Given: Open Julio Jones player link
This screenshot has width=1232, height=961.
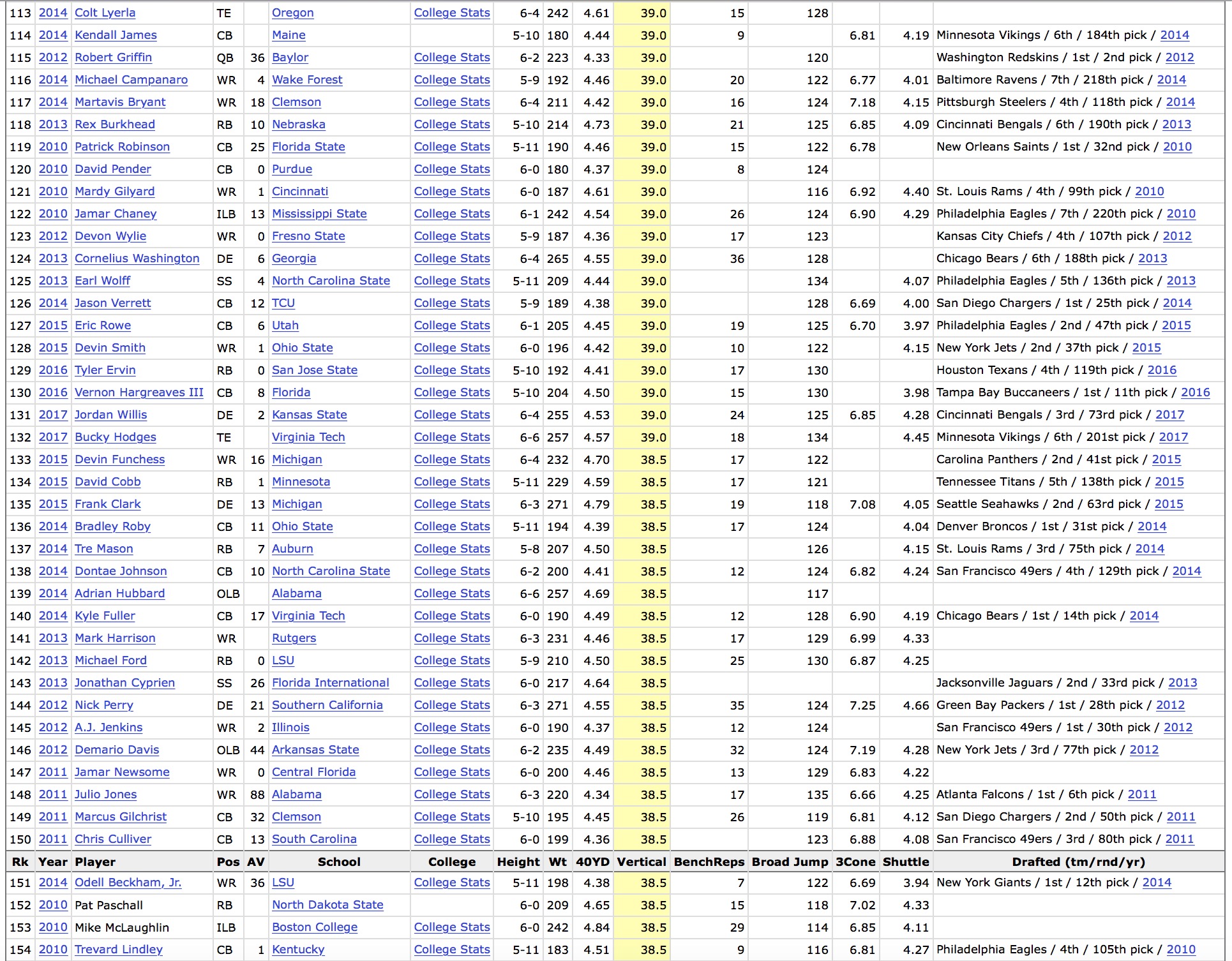Looking at the screenshot, I should pyautogui.click(x=105, y=794).
